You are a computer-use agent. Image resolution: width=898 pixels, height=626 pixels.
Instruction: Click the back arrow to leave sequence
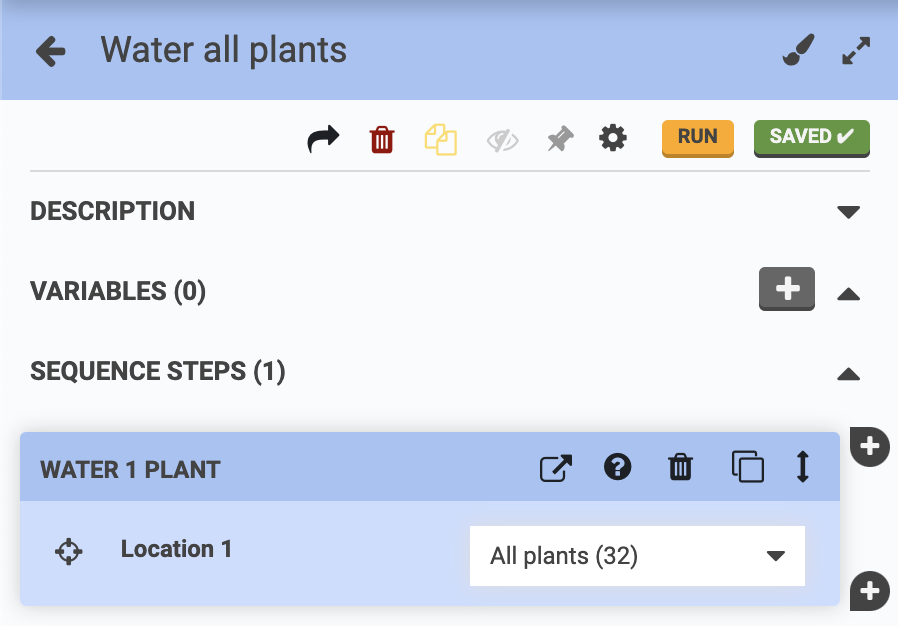[50, 51]
